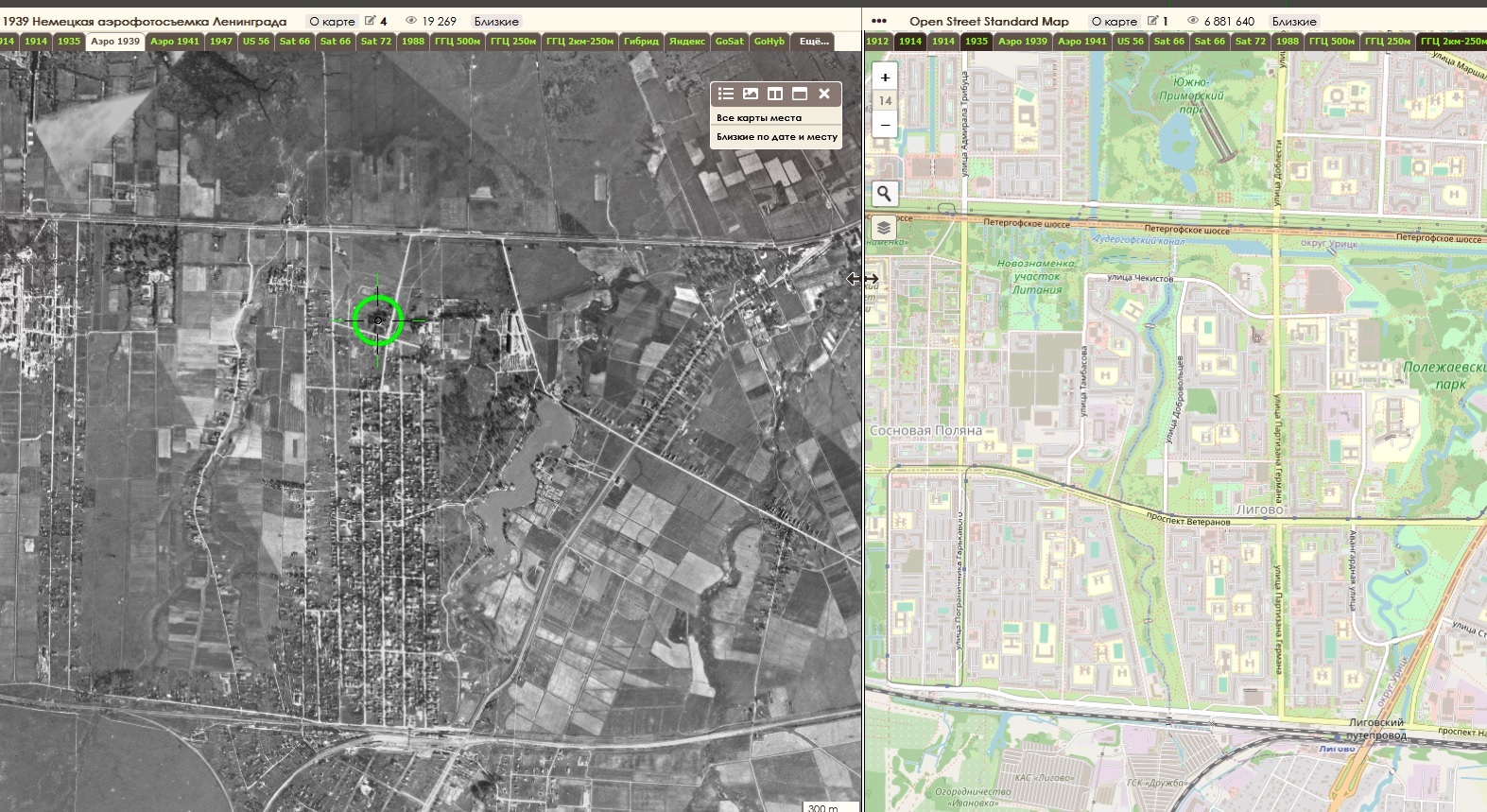This screenshot has width=1487, height=812.
Task: Zoom out the OpenStreetMap with the minus button
Action: click(885, 124)
